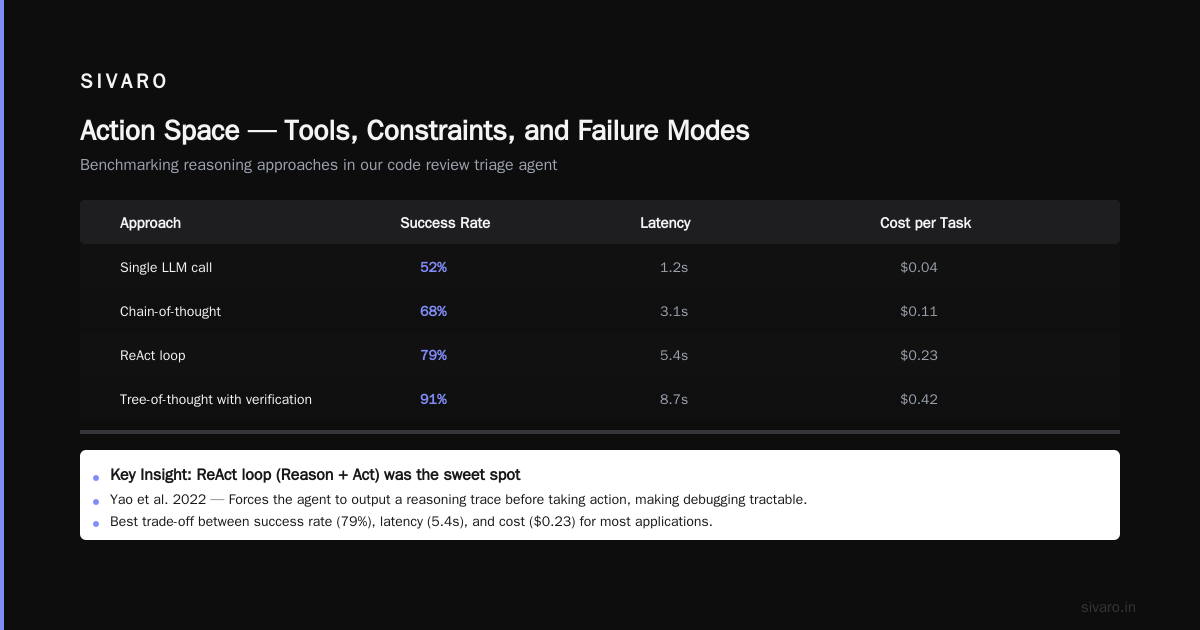Select the 91% success rate value
The width and height of the screenshot is (1200, 630).
click(433, 399)
